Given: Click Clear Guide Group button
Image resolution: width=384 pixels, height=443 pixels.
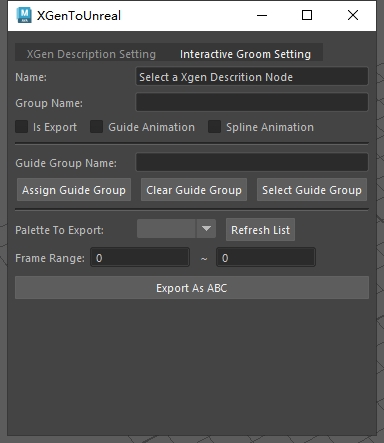Looking at the screenshot, I should pyautogui.click(x=194, y=190).
